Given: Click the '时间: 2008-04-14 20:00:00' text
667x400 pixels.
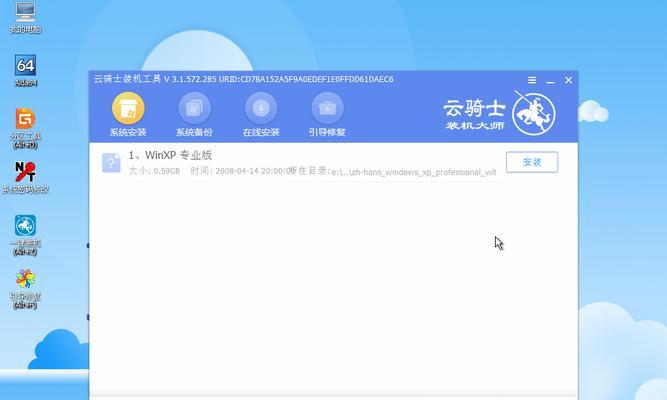Looking at the screenshot, I should pos(242,171).
